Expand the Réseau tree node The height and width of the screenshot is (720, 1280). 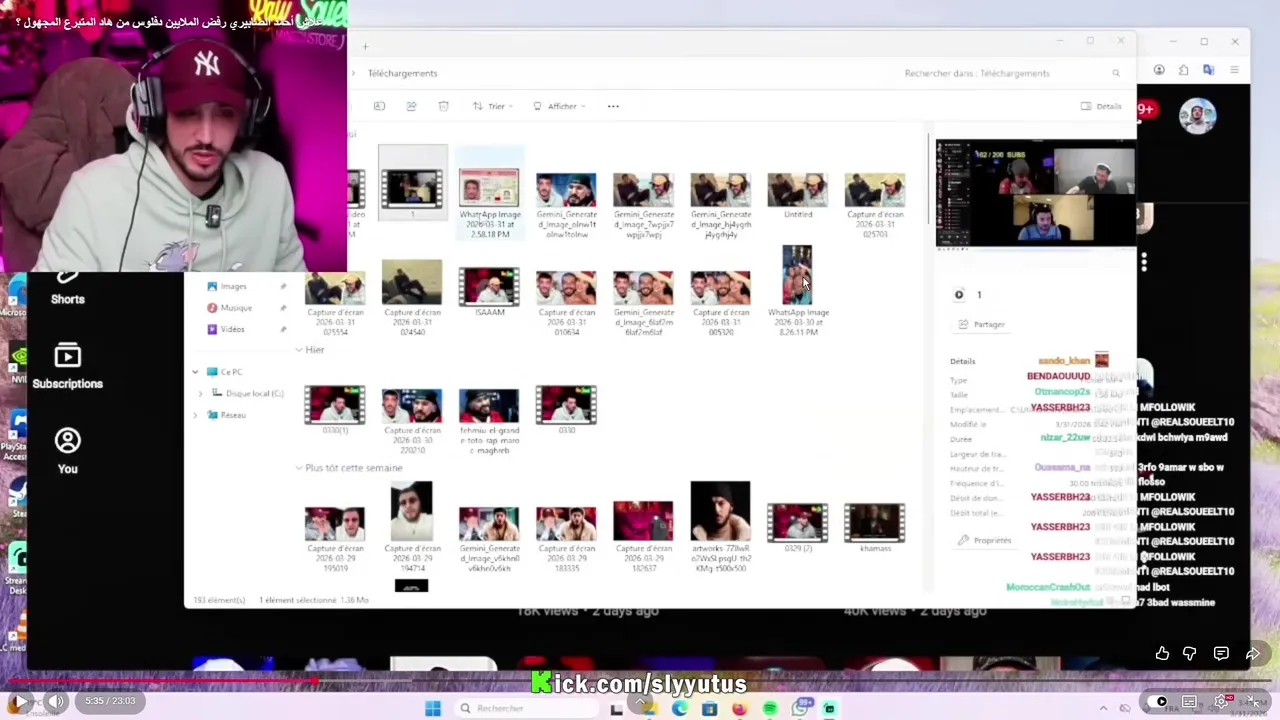[195, 415]
